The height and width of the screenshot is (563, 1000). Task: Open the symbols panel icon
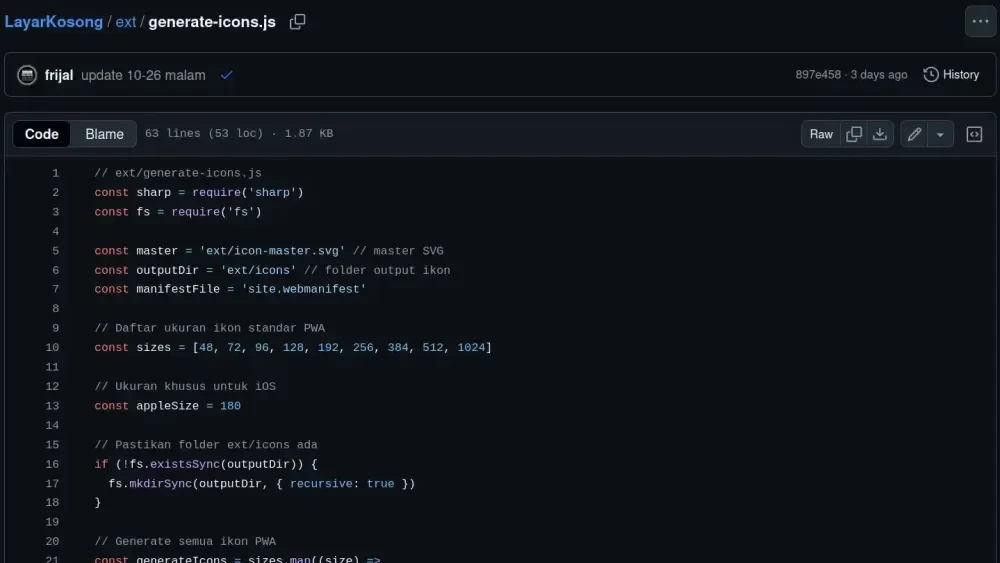tap(974, 134)
